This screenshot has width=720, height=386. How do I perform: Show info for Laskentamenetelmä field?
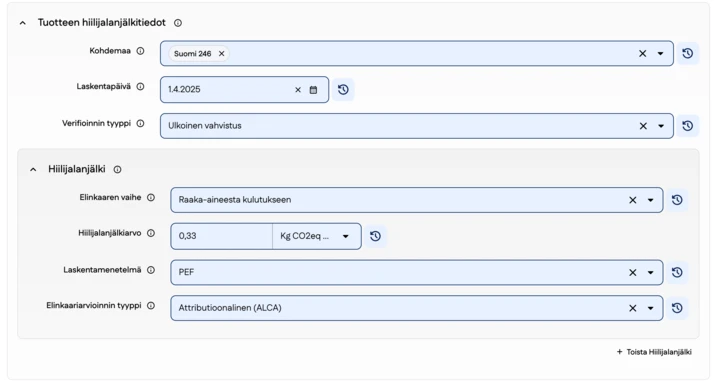click(x=151, y=270)
